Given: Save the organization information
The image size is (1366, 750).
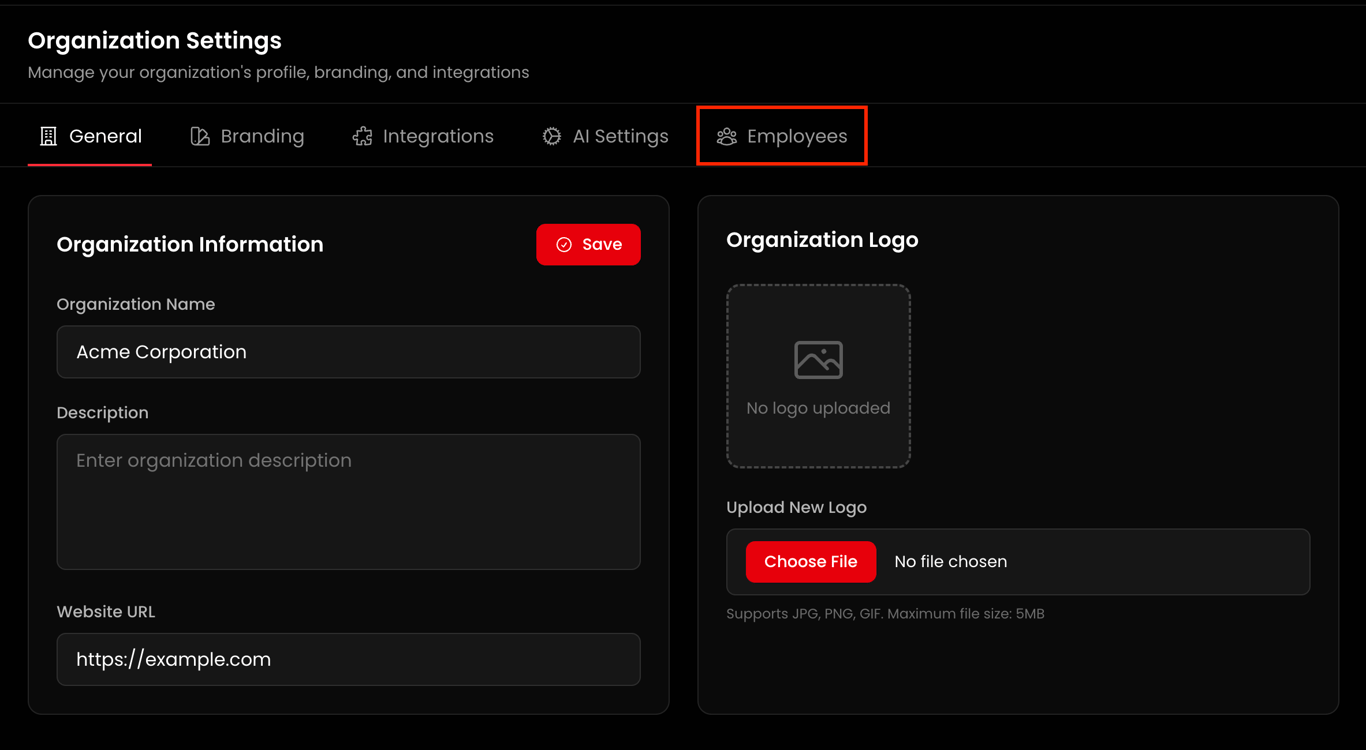Looking at the screenshot, I should click(x=588, y=245).
